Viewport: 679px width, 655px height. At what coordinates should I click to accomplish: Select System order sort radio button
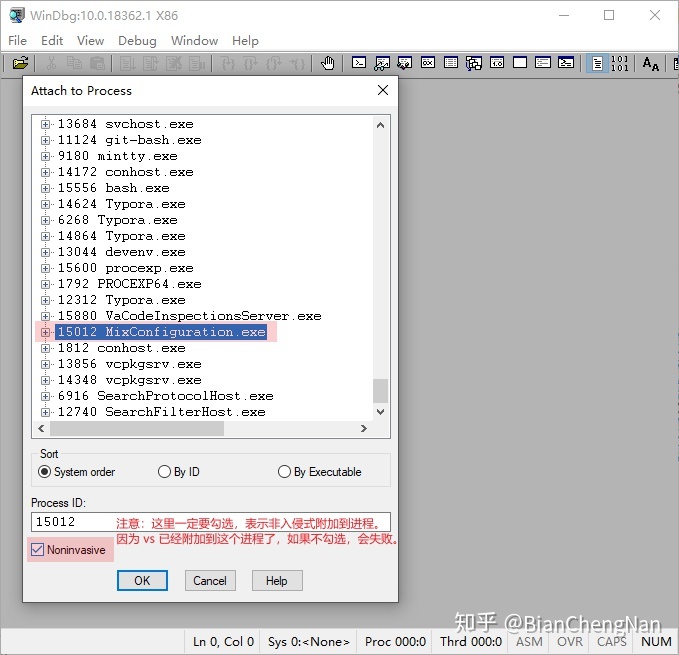44,471
